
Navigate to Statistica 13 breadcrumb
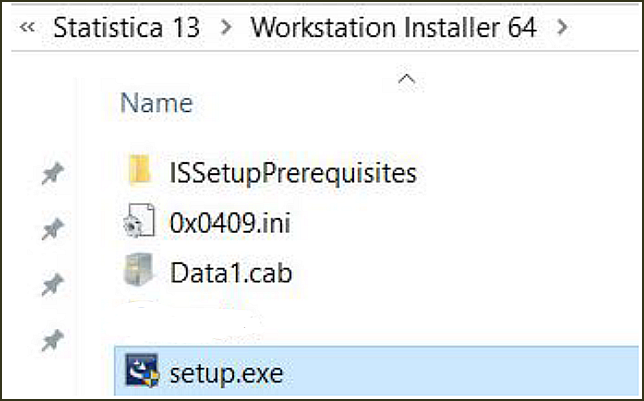pos(126,28)
